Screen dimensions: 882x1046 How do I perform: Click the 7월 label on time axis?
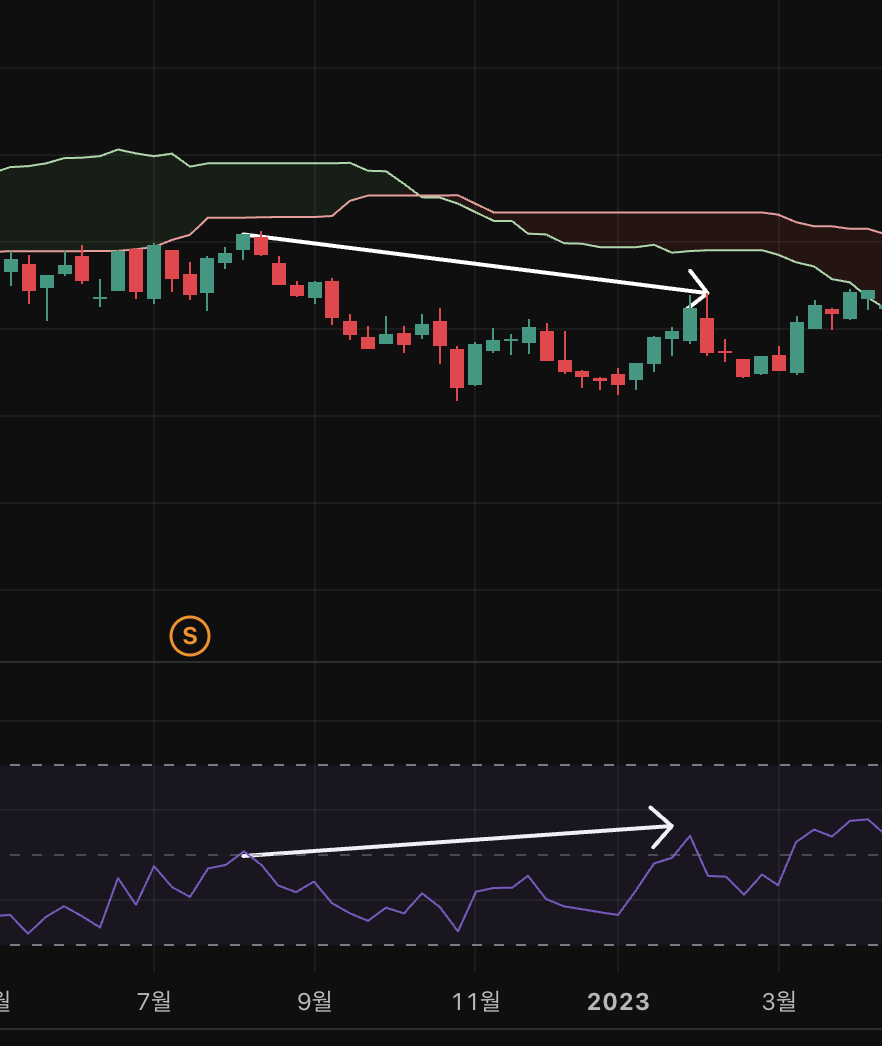coord(154,1001)
